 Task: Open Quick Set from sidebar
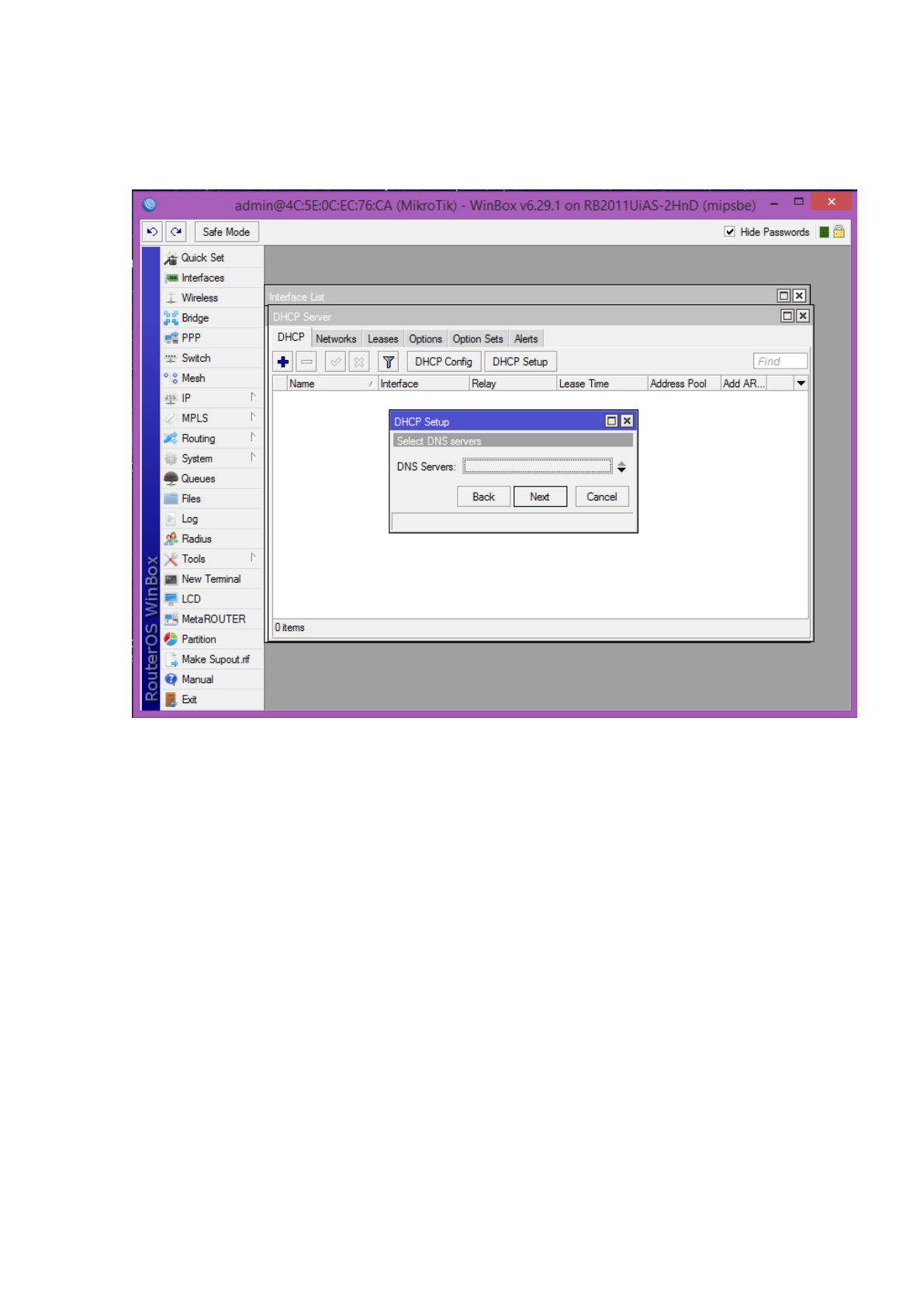tap(212, 258)
